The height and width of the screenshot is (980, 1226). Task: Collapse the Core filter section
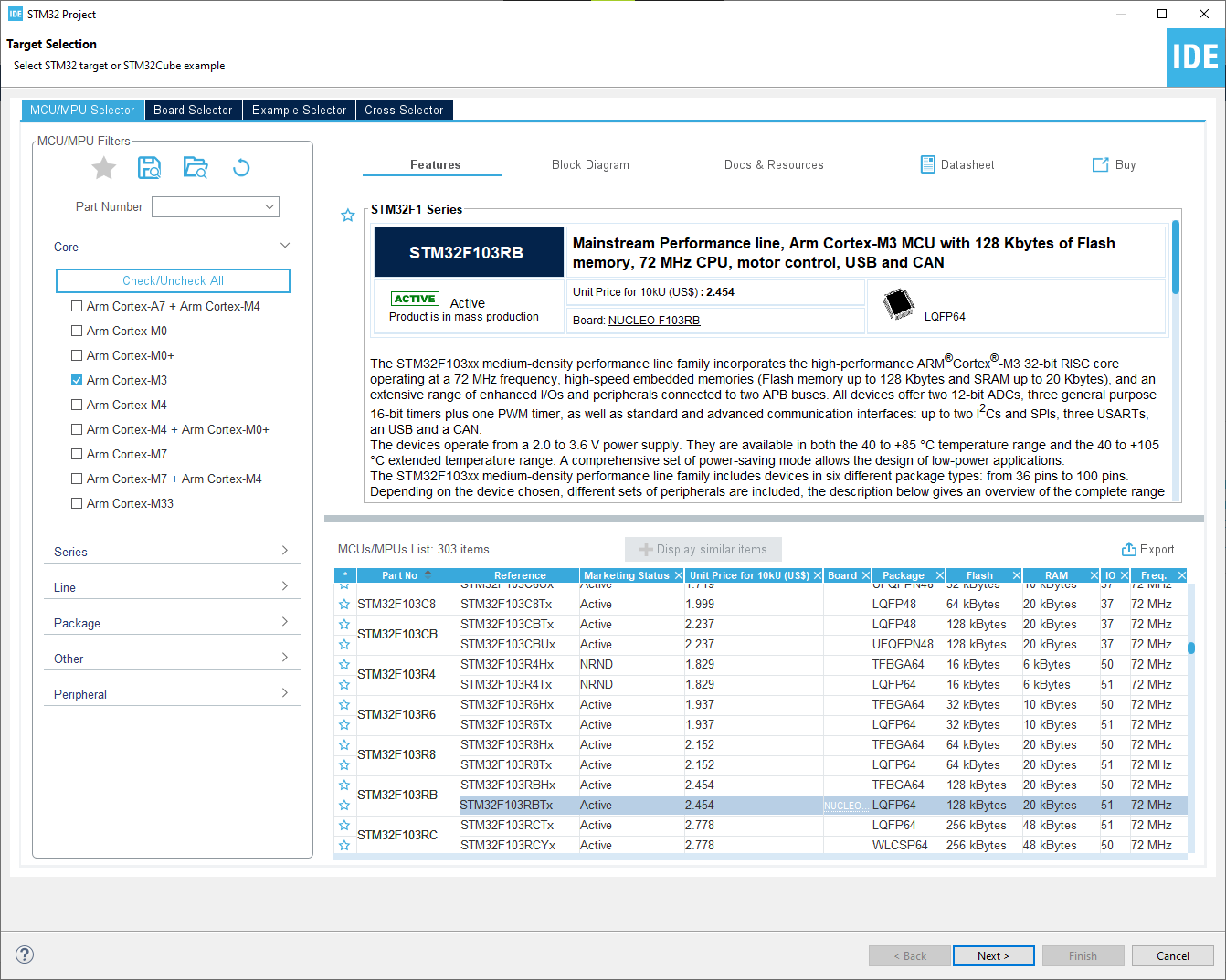(x=285, y=246)
